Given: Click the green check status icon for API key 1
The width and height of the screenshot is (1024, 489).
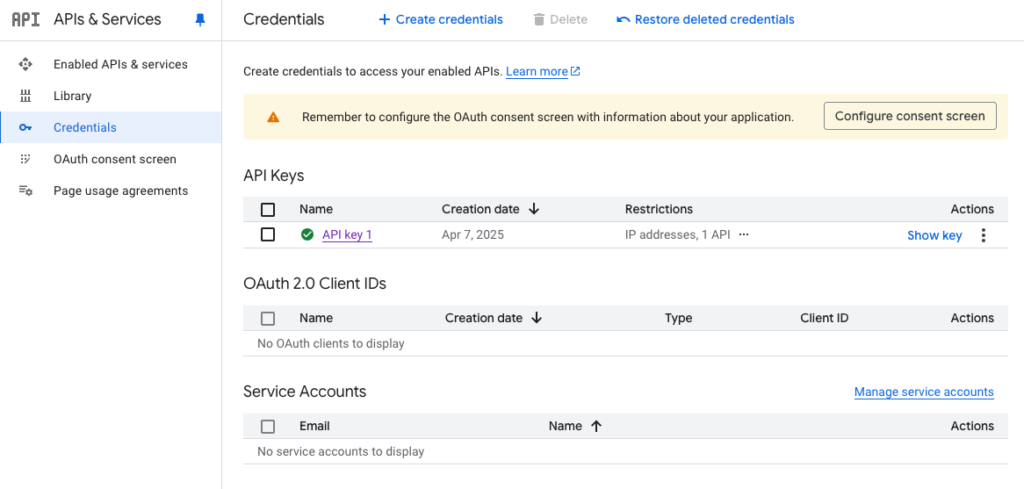Looking at the screenshot, I should point(307,234).
